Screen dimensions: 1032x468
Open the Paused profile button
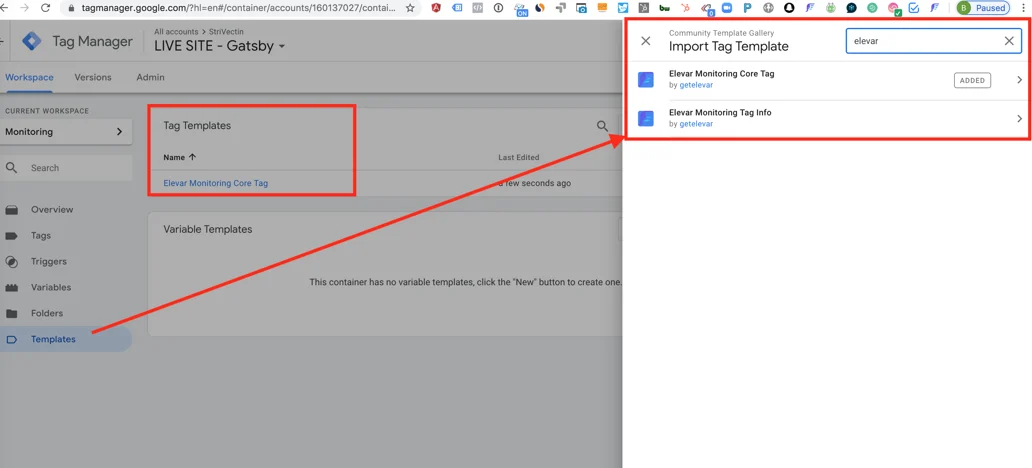pos(983,8)
